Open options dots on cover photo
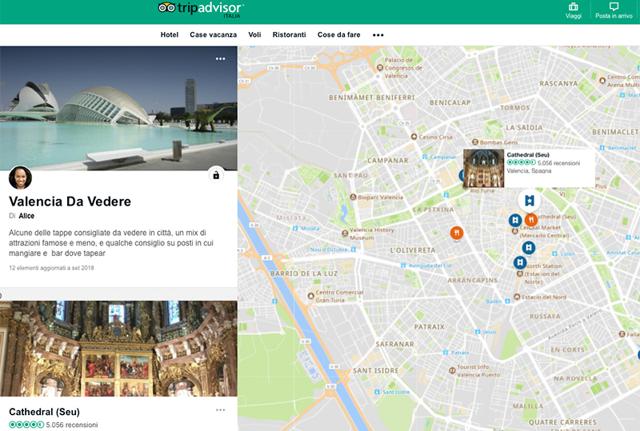The image size is (640, 431). [220, 59]
